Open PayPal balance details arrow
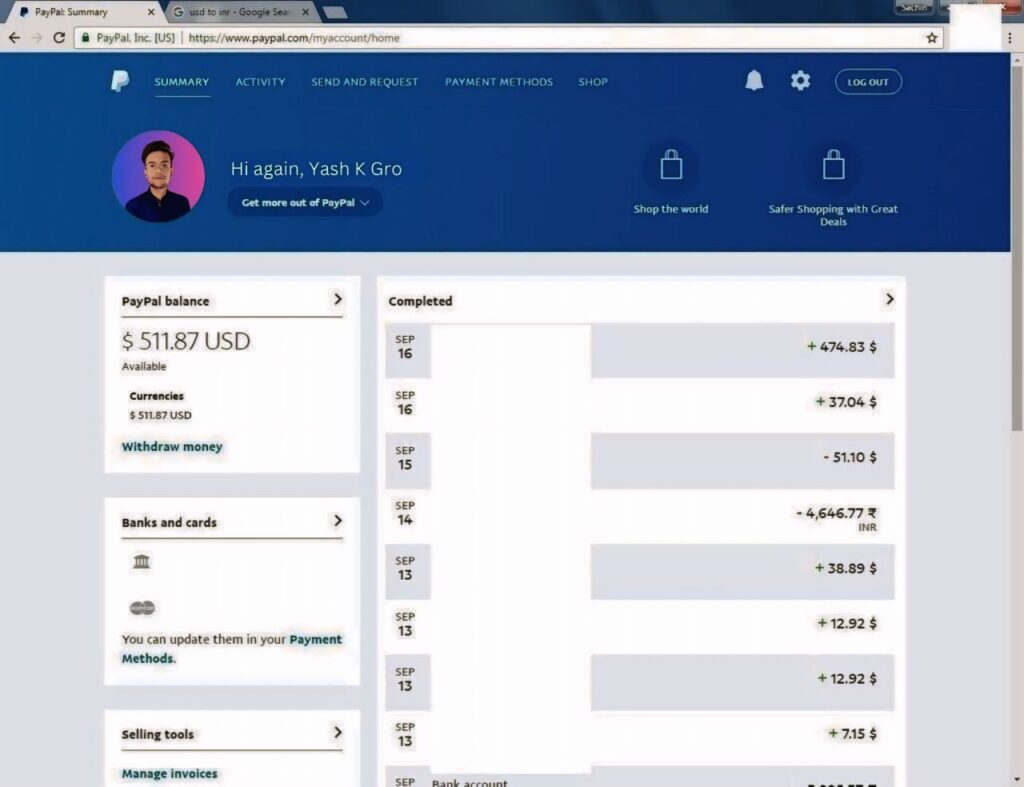The image size is (1024, 787). (x=338, y=299)
